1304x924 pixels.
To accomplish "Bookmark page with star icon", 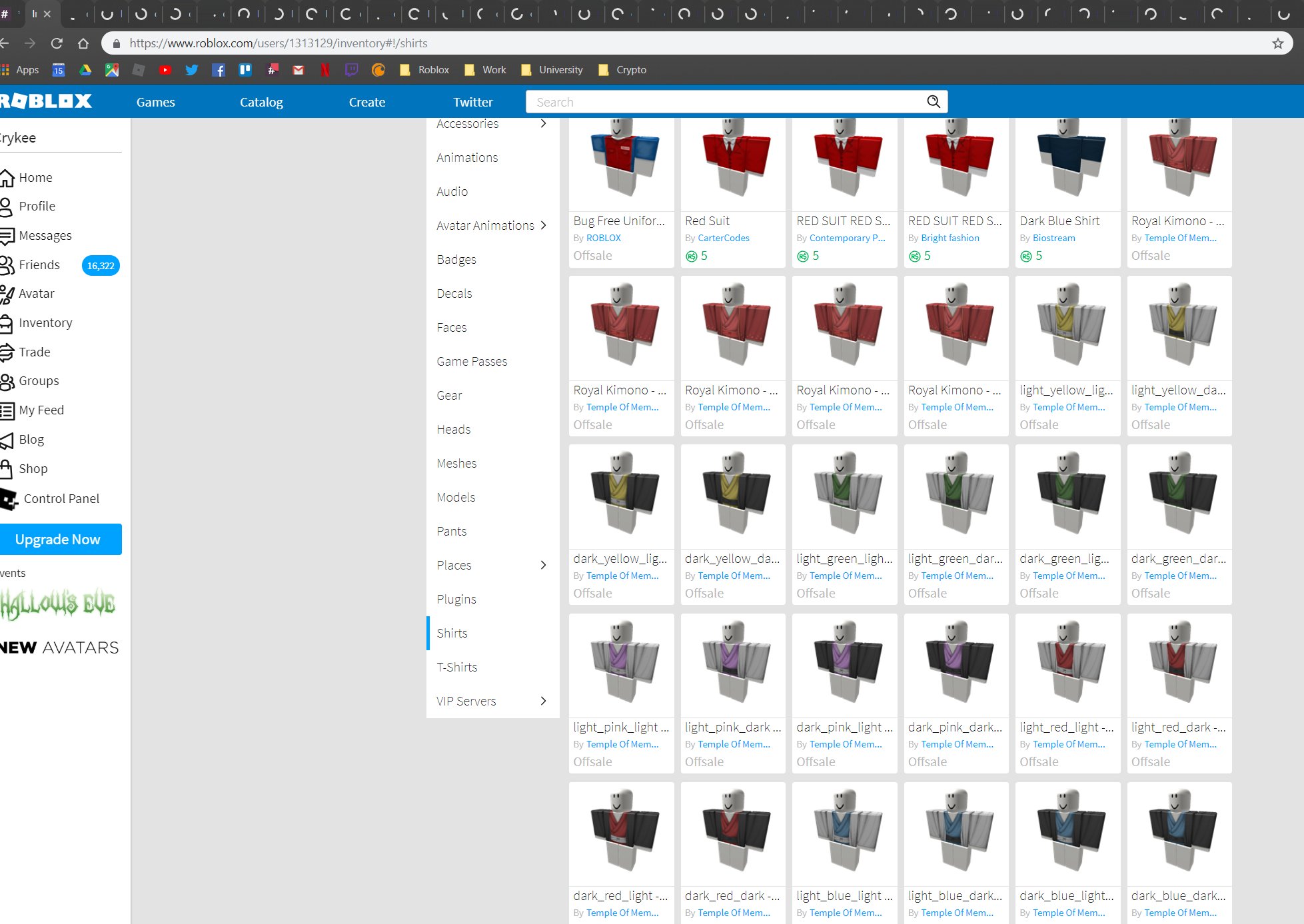I will (x=1277, y=43).
